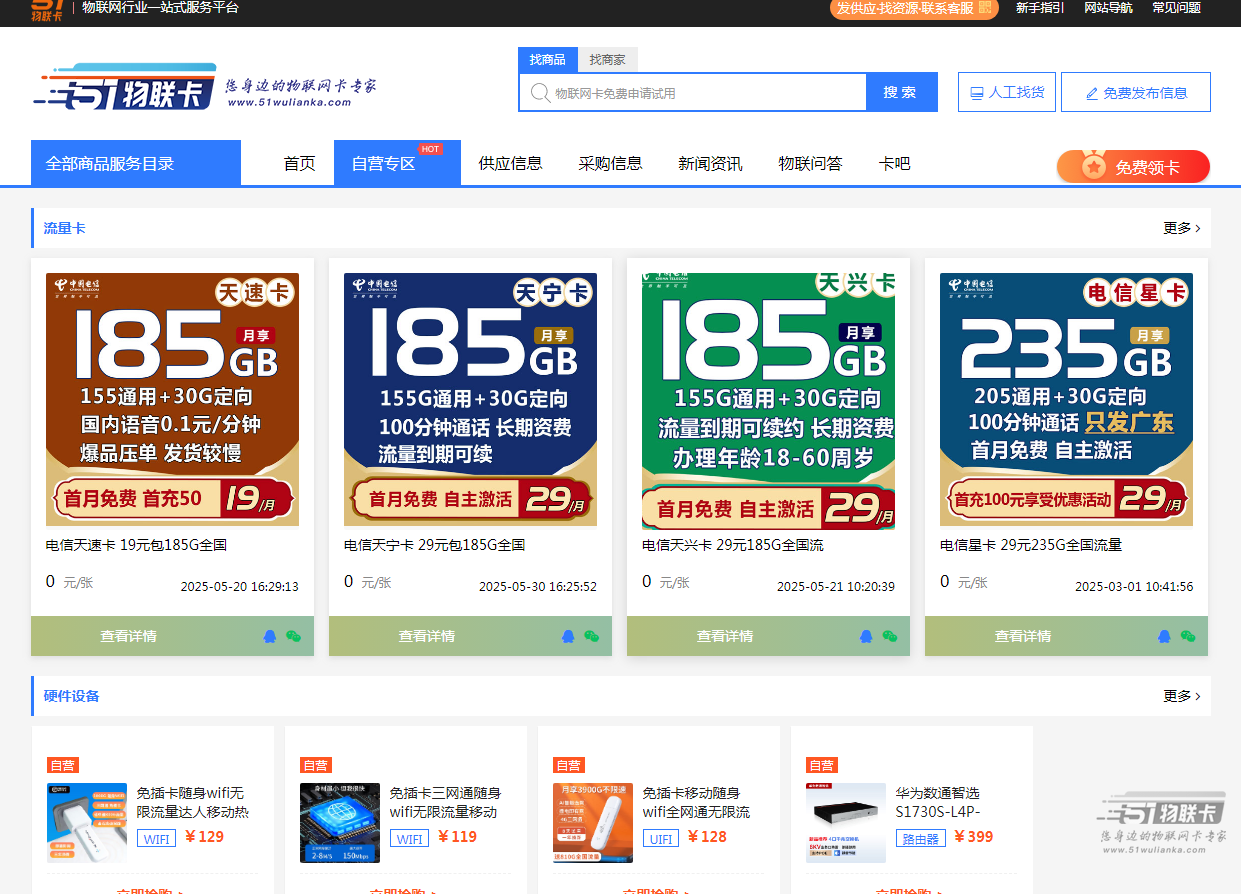1241x894 pixels.
Task: Expand 更多 in the 流量卡 section
Action: pyautogui.click(x=1181, y=228)
